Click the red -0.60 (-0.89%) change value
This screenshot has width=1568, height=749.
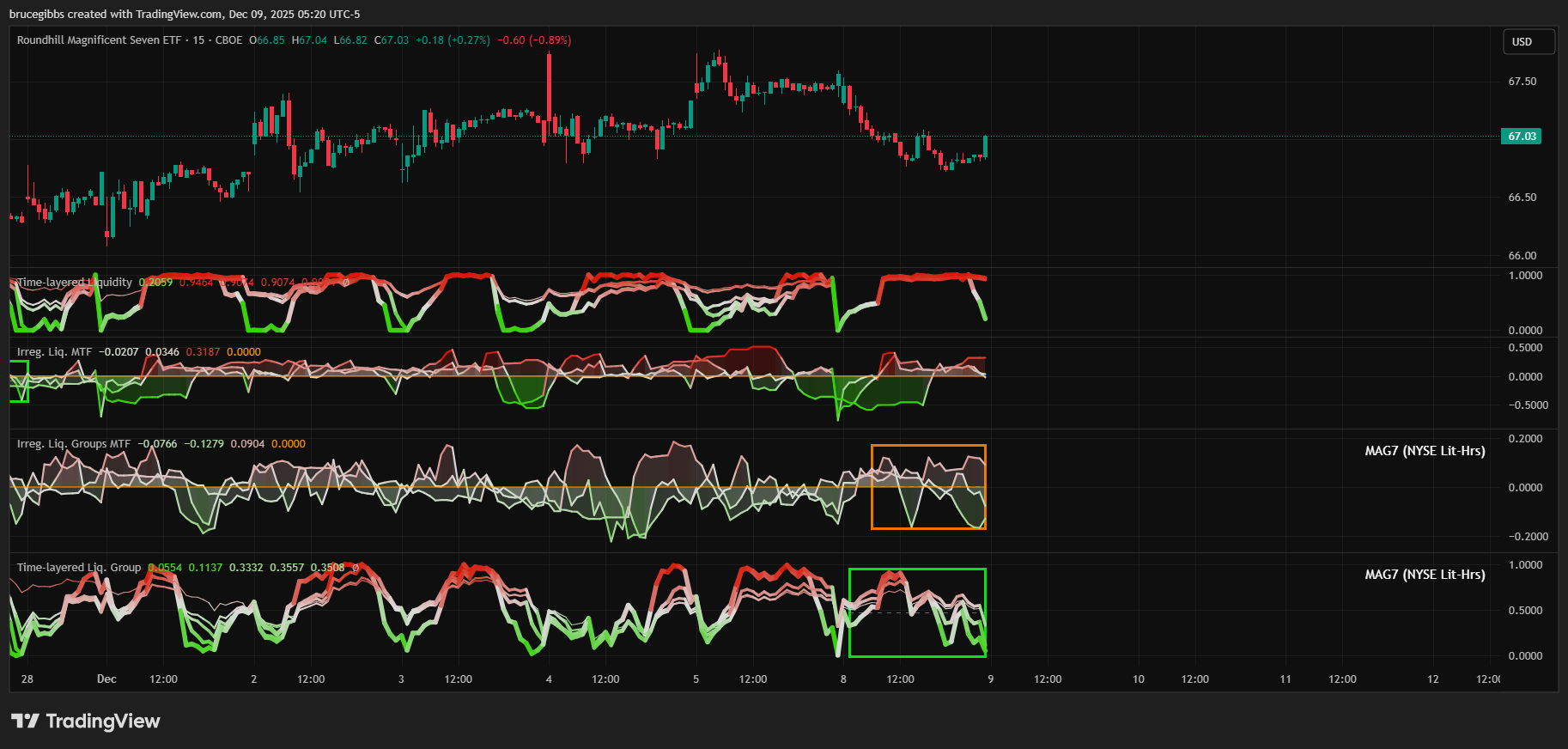[534, 40]
